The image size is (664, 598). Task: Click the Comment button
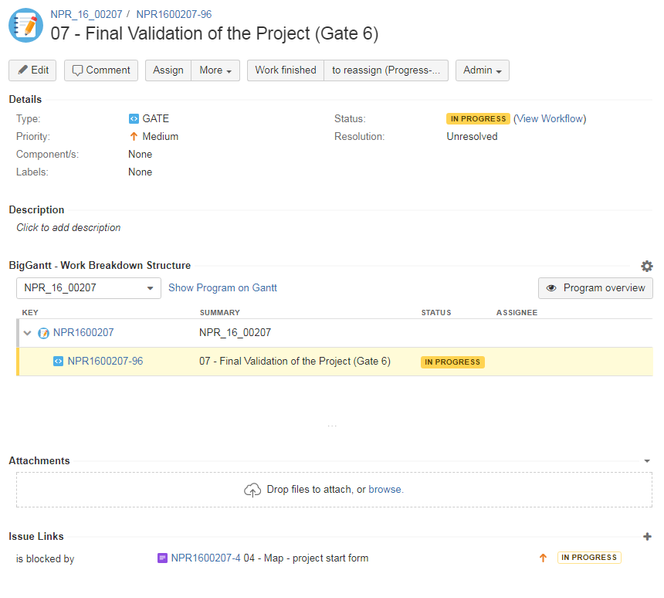(x=101, y=70)
